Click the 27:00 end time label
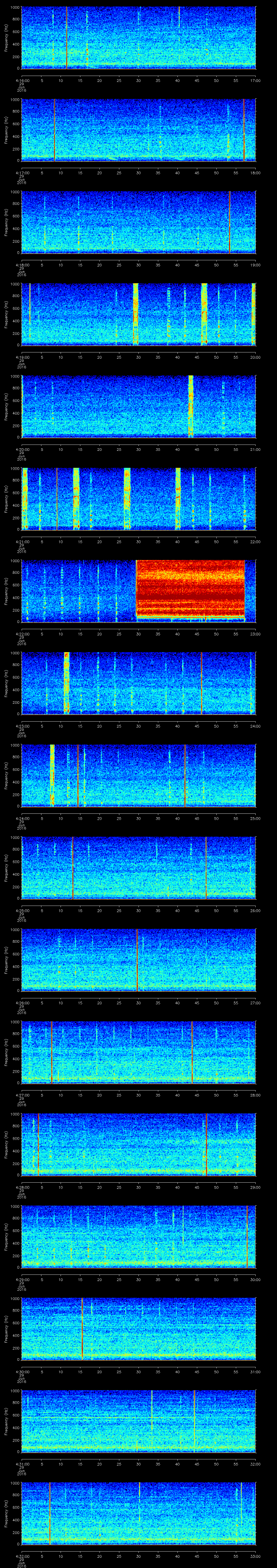Screen dimensions: 277x1568 click(x=255, y=1003)
